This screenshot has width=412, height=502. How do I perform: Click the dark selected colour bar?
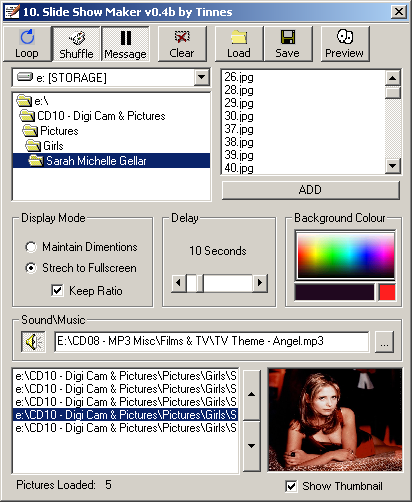tap(335, 292)
